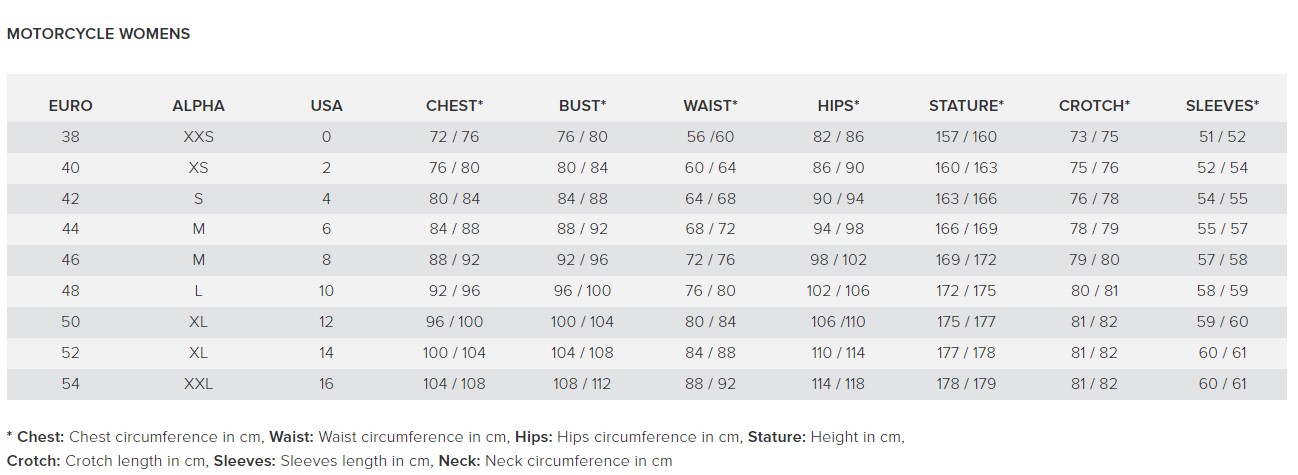The width and height of the screenshot is (1298, 475).
Task: Click the XXS alpha size cell
Action: [x=198, y=137]
